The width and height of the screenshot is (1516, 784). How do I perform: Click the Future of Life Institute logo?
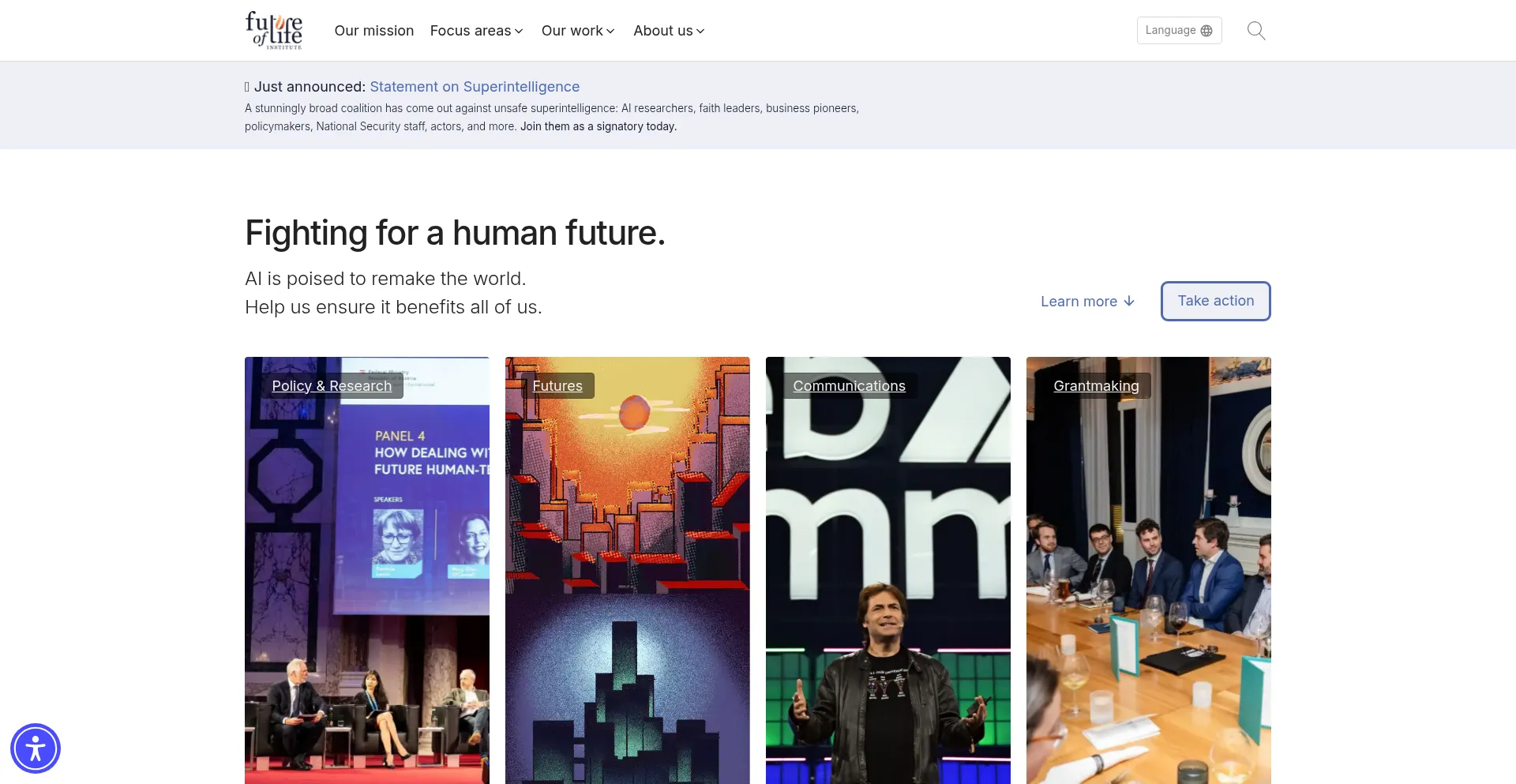pos(273,31)
